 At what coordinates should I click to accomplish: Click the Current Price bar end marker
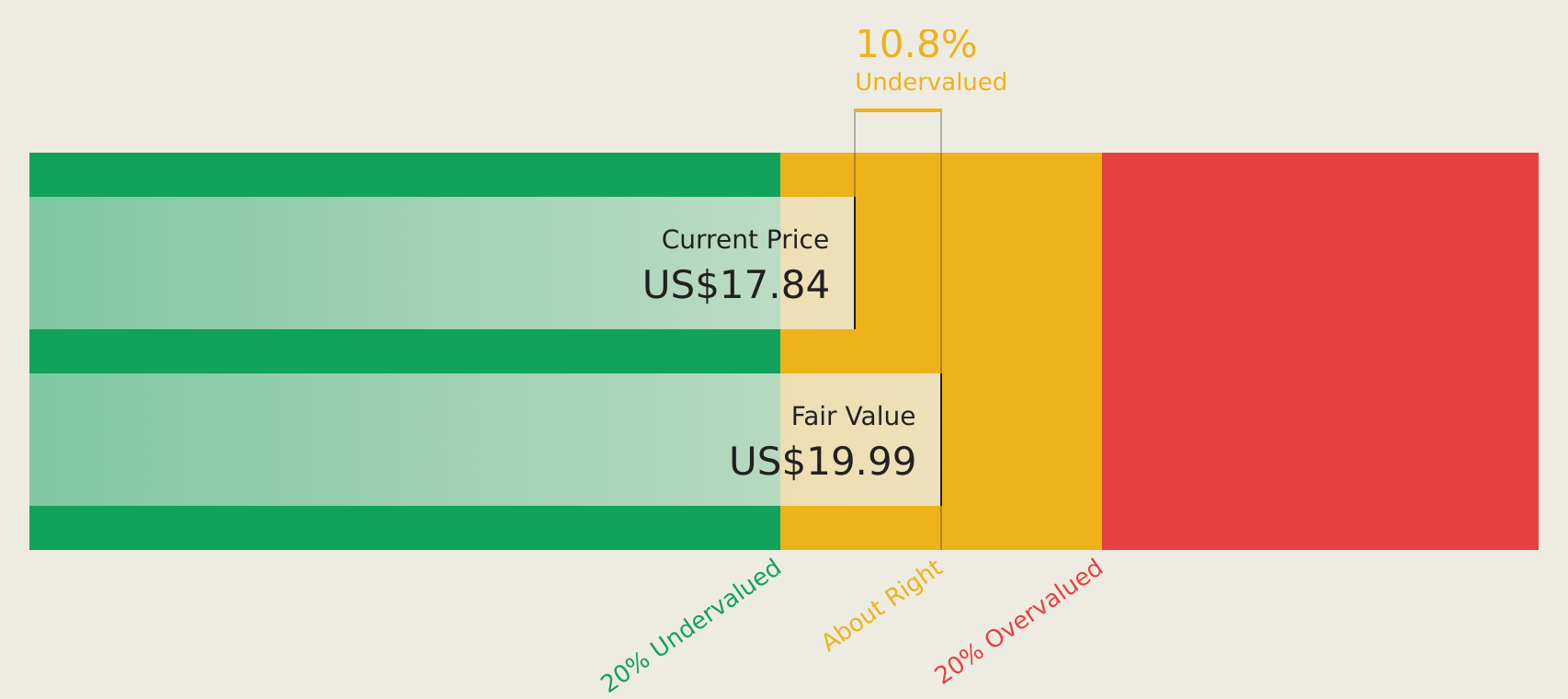click(x=855, y=263)
